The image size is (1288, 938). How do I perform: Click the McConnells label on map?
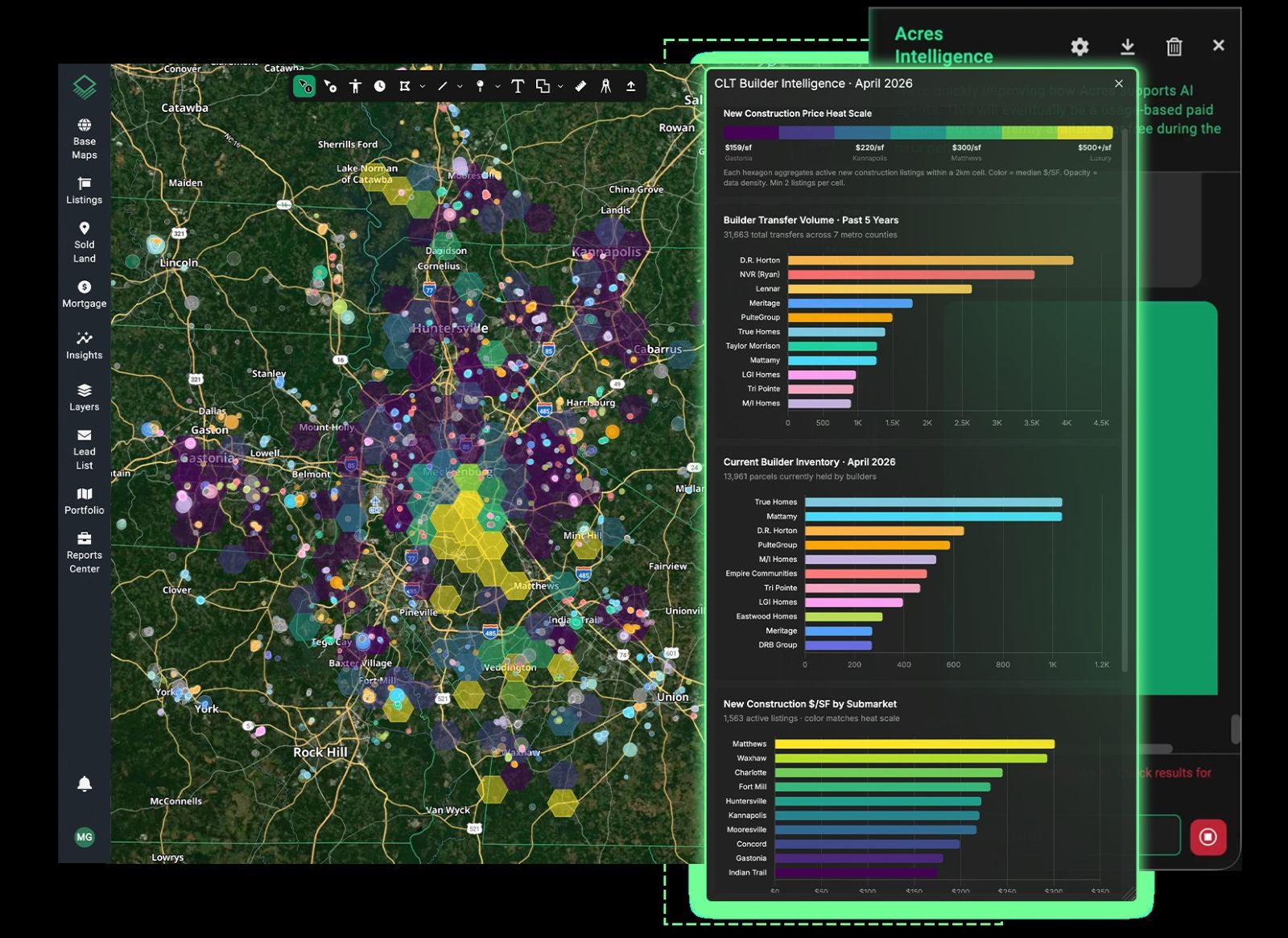176,802
